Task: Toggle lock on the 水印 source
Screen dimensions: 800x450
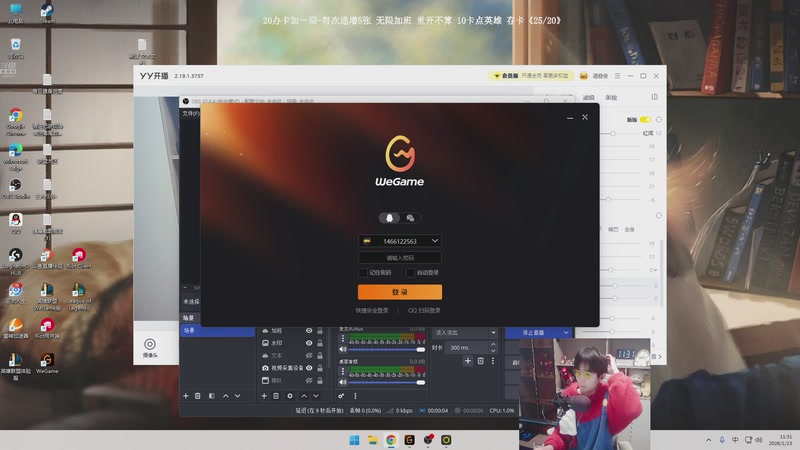Action: coord(320,343)
